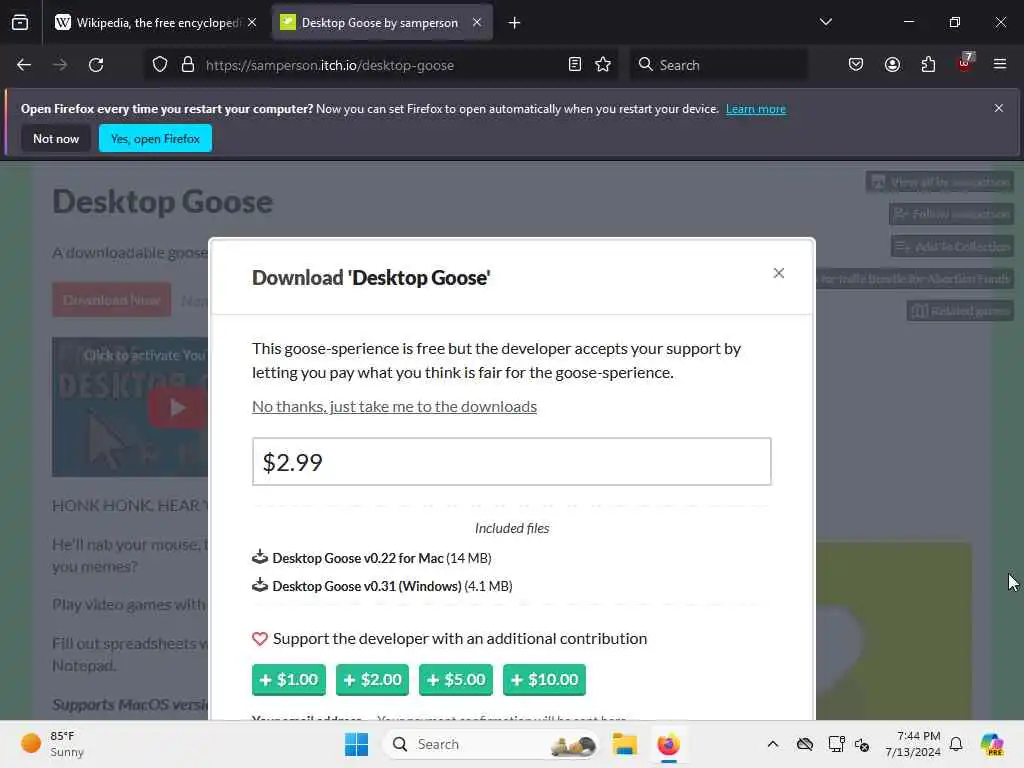Expand the list all tabs dropdown
Viewport: 1024px width, 768px height.
[x=825, y=22]
